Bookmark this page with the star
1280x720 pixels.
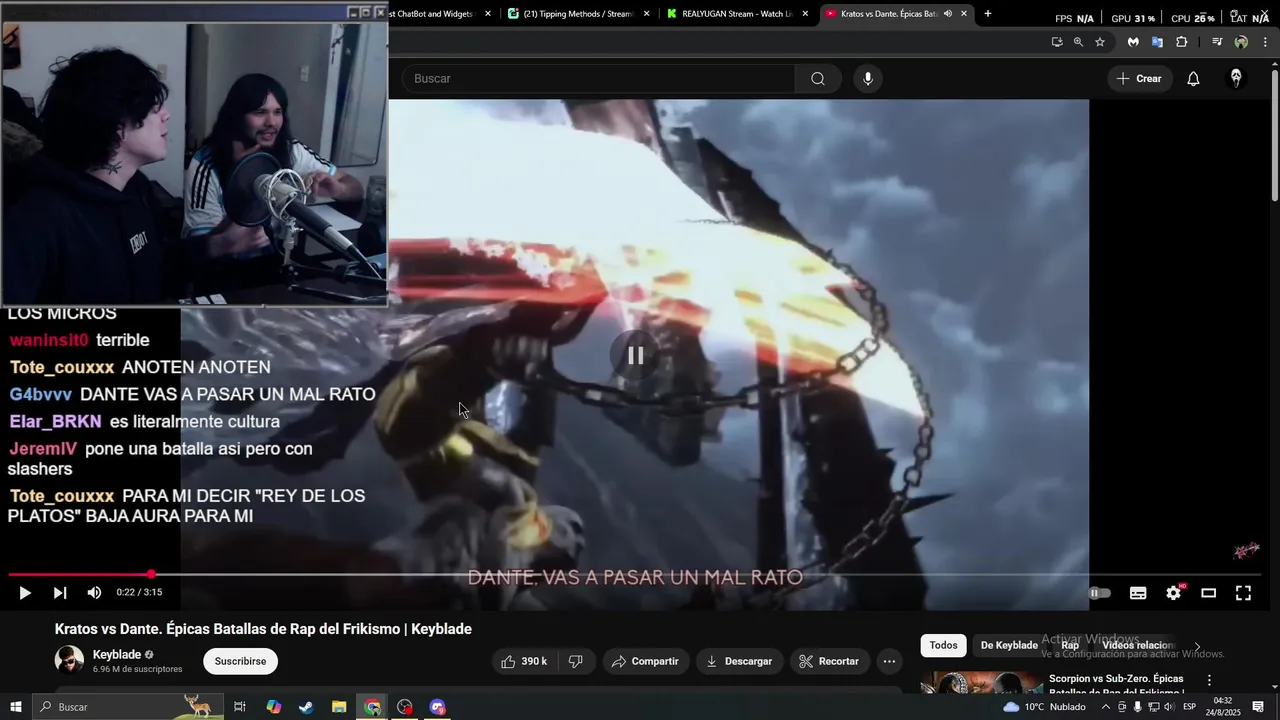click(1100, 42)
